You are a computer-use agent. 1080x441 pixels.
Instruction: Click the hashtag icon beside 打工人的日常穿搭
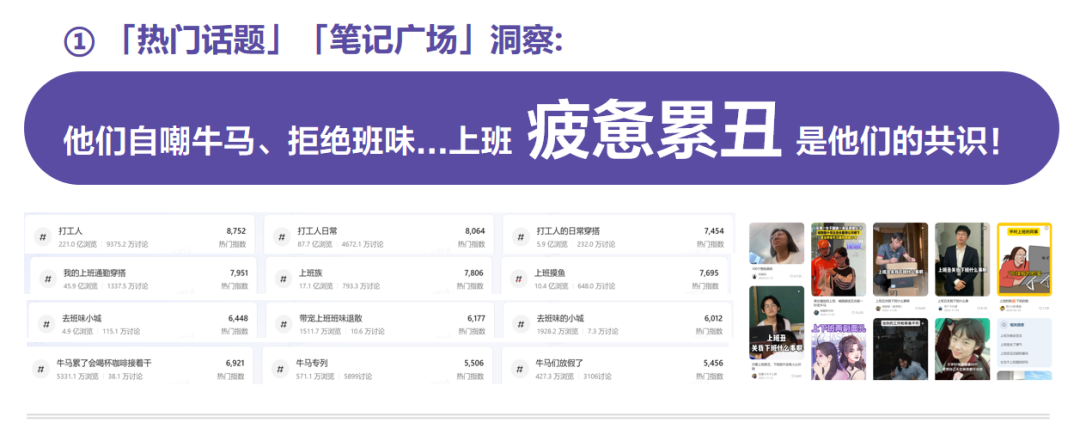521,238
